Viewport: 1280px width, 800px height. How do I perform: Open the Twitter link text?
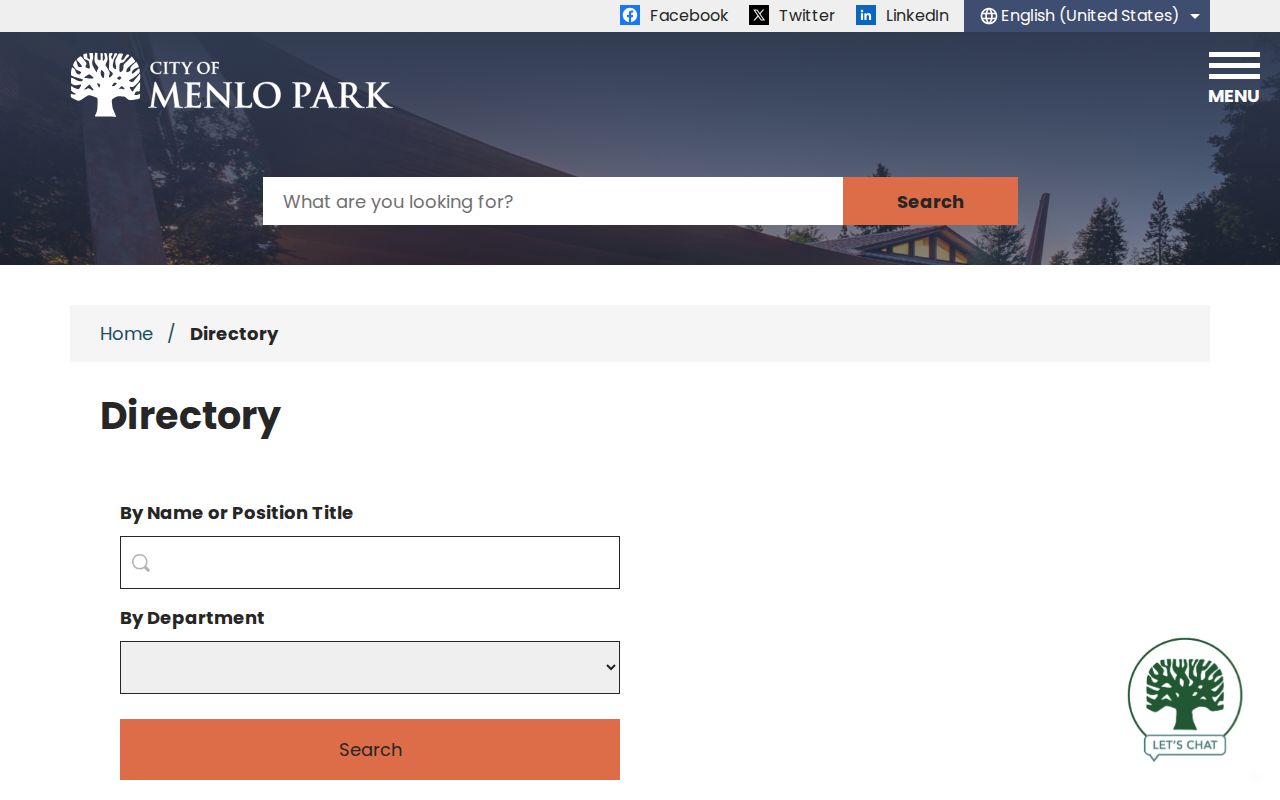tap(807, 15)
